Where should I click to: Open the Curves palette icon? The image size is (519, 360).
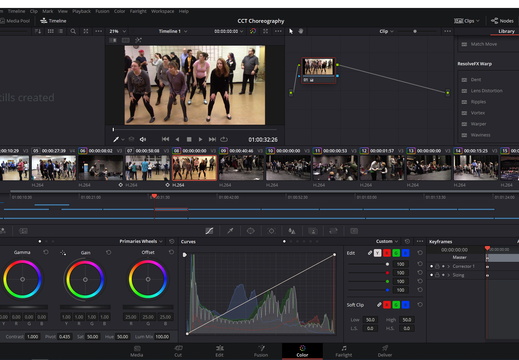point(209,231)
